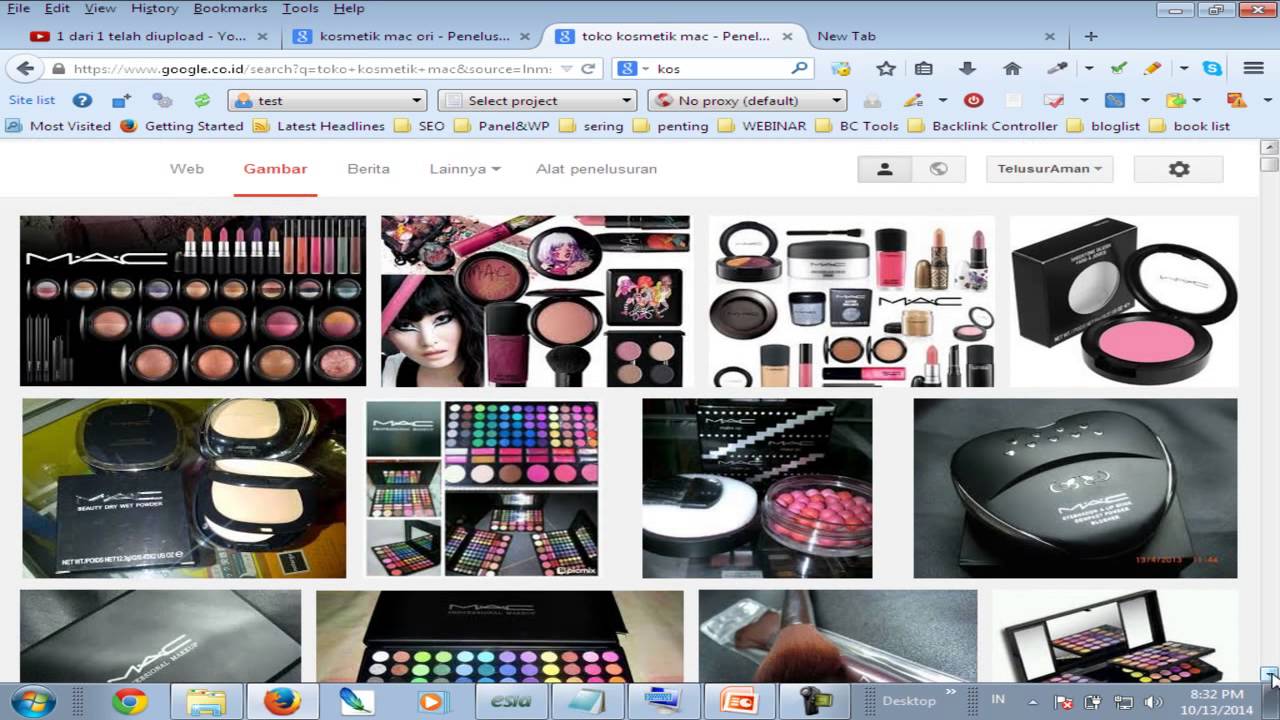
Task: Click the URL address field
Action: click(310, 69)
